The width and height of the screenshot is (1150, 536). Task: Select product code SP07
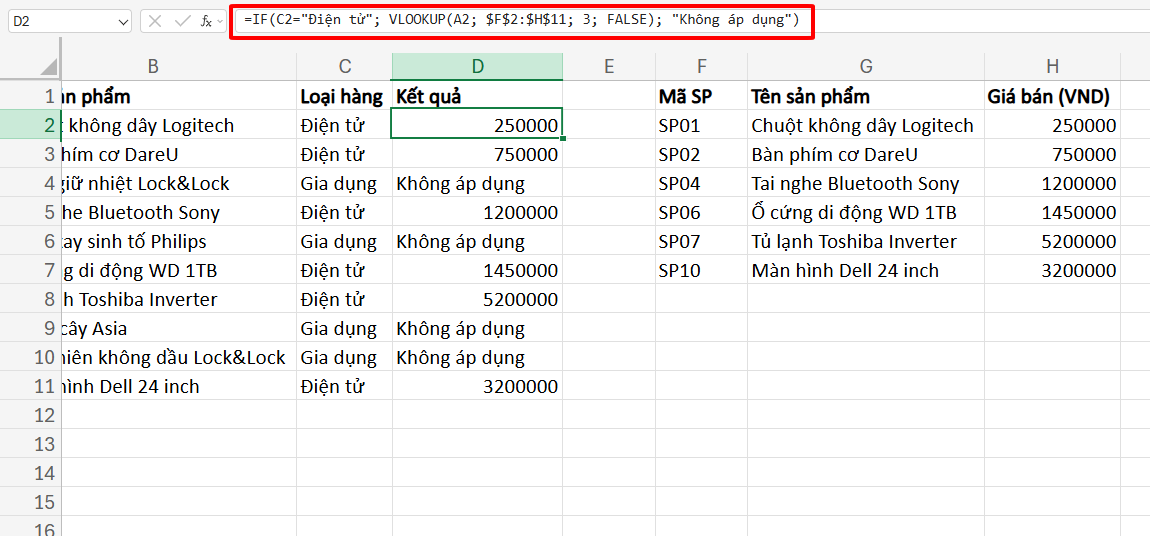click(x=701, y=241)
